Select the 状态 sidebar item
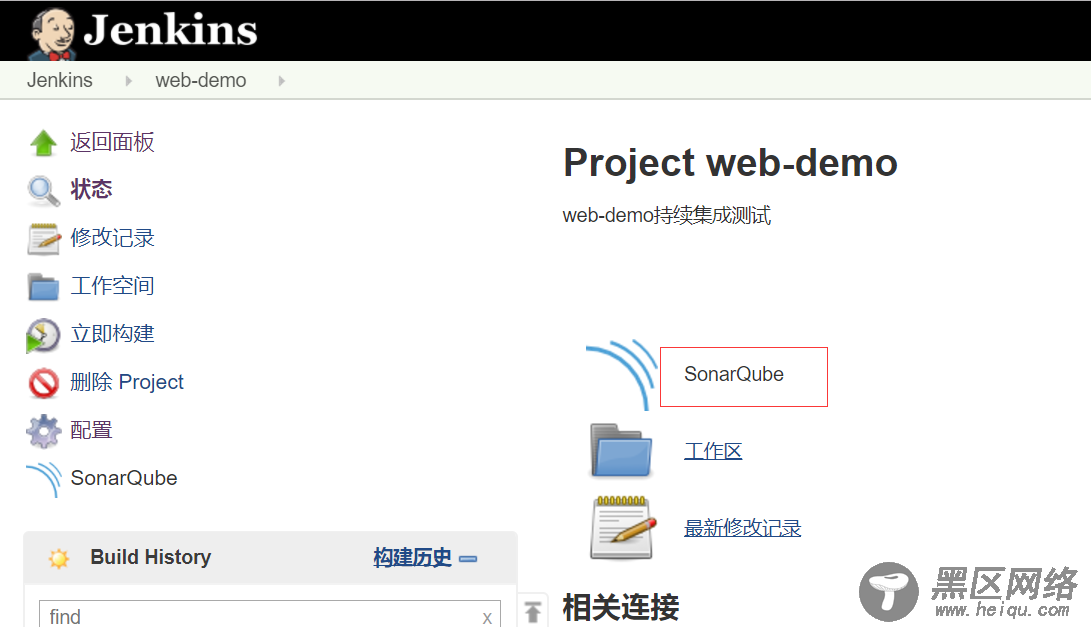Image resolution: width=1091 pixels, height=627 pixels. point(91,189)
